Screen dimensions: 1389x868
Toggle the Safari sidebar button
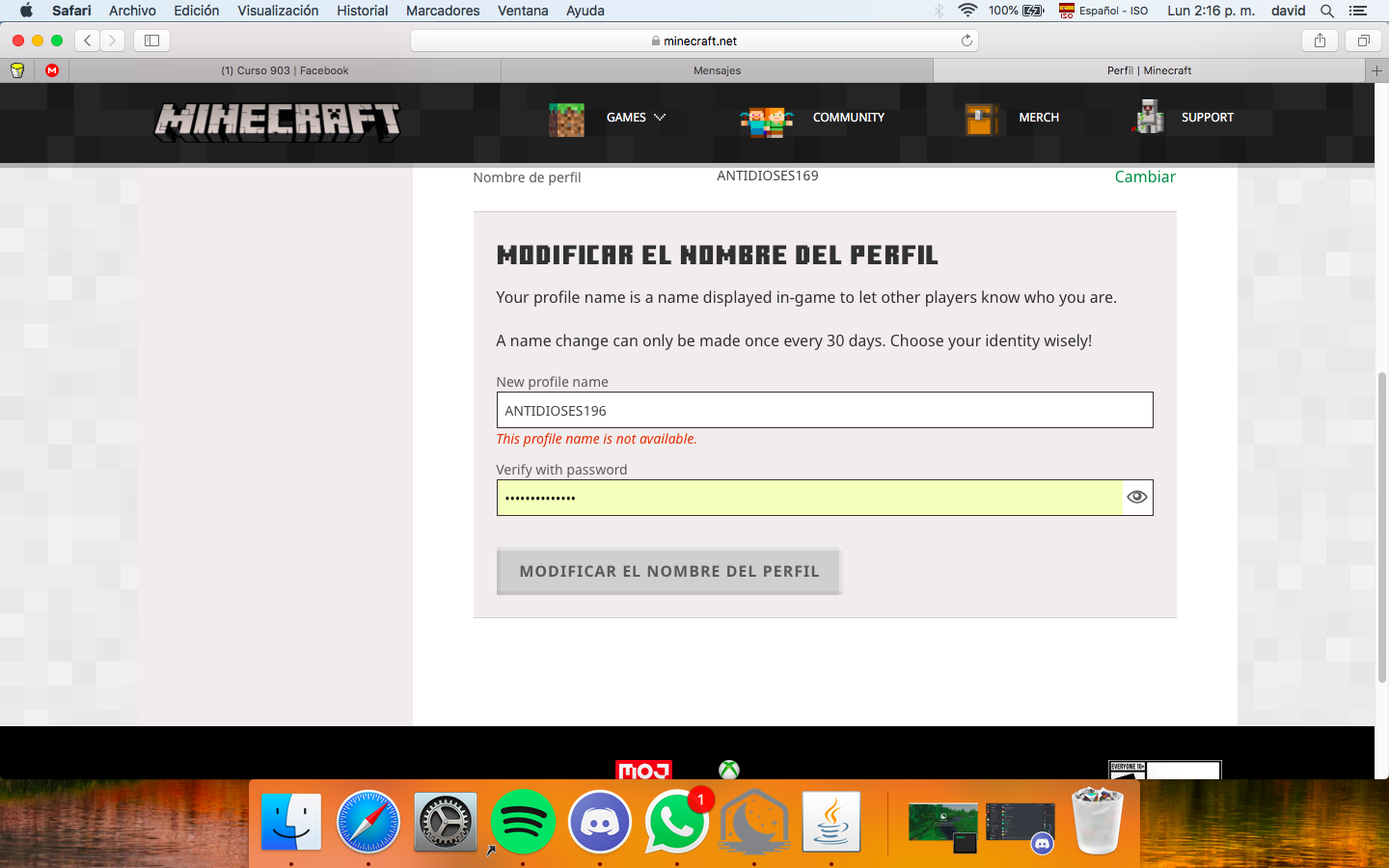(x=151, y=41)
